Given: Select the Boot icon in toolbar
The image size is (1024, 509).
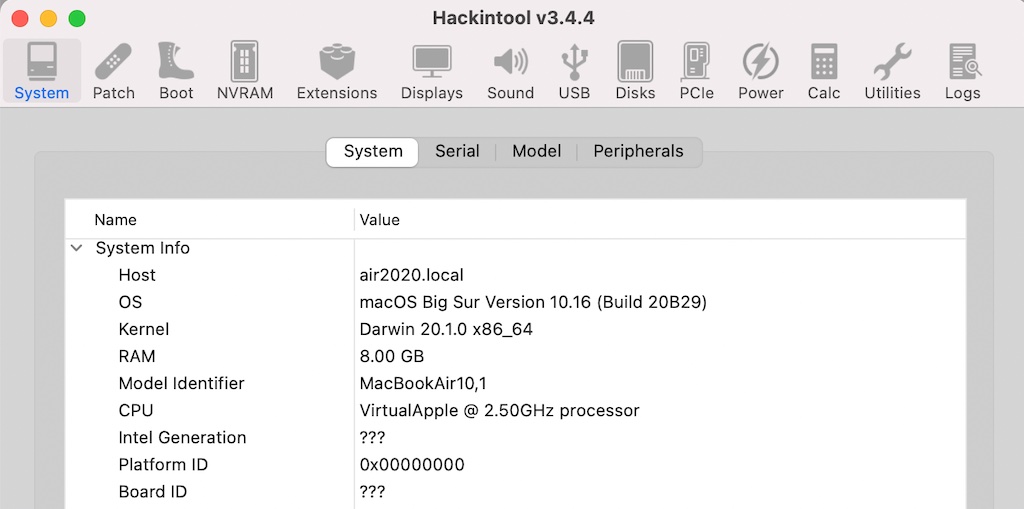Looking at the screenshot, I should [x=176, y=71].
